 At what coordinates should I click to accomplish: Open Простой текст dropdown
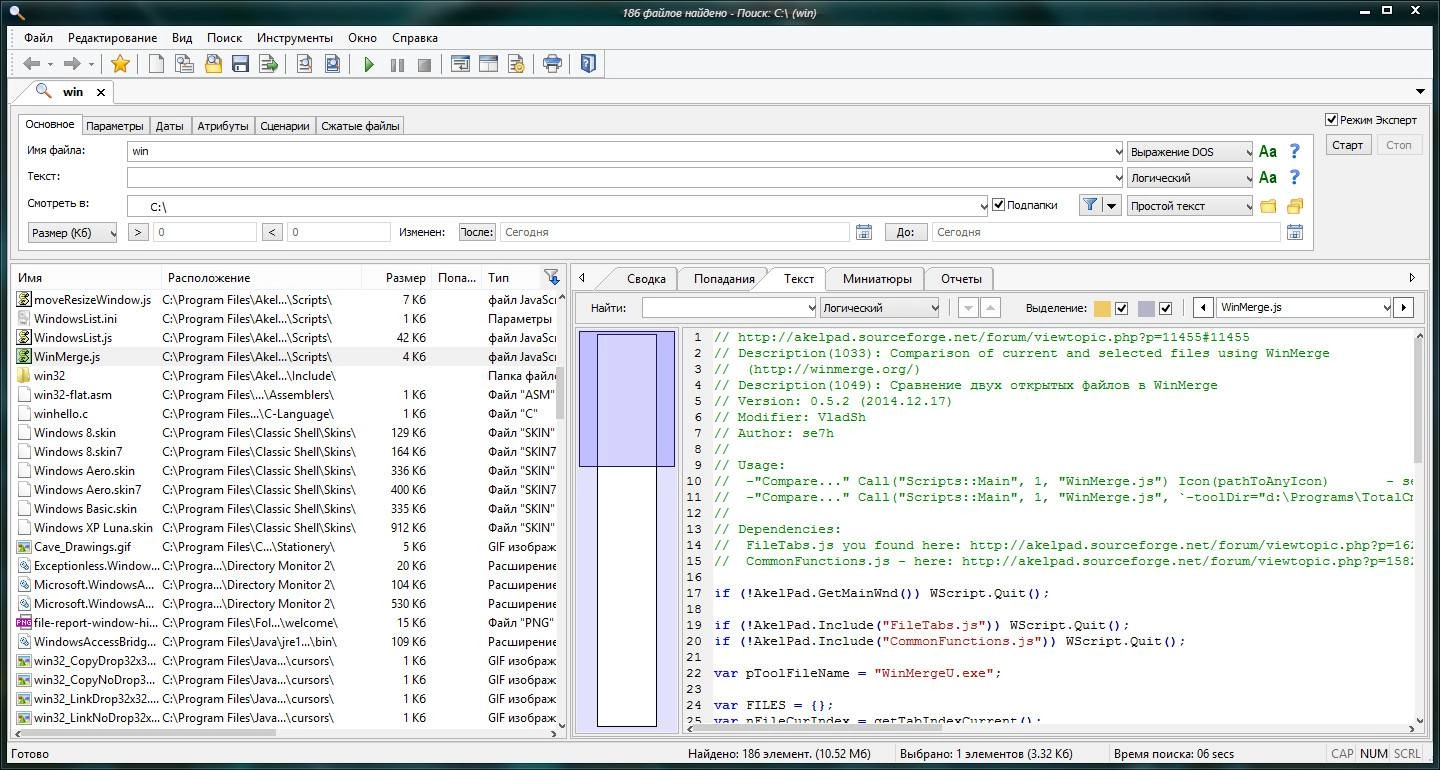coord(1190,206)
